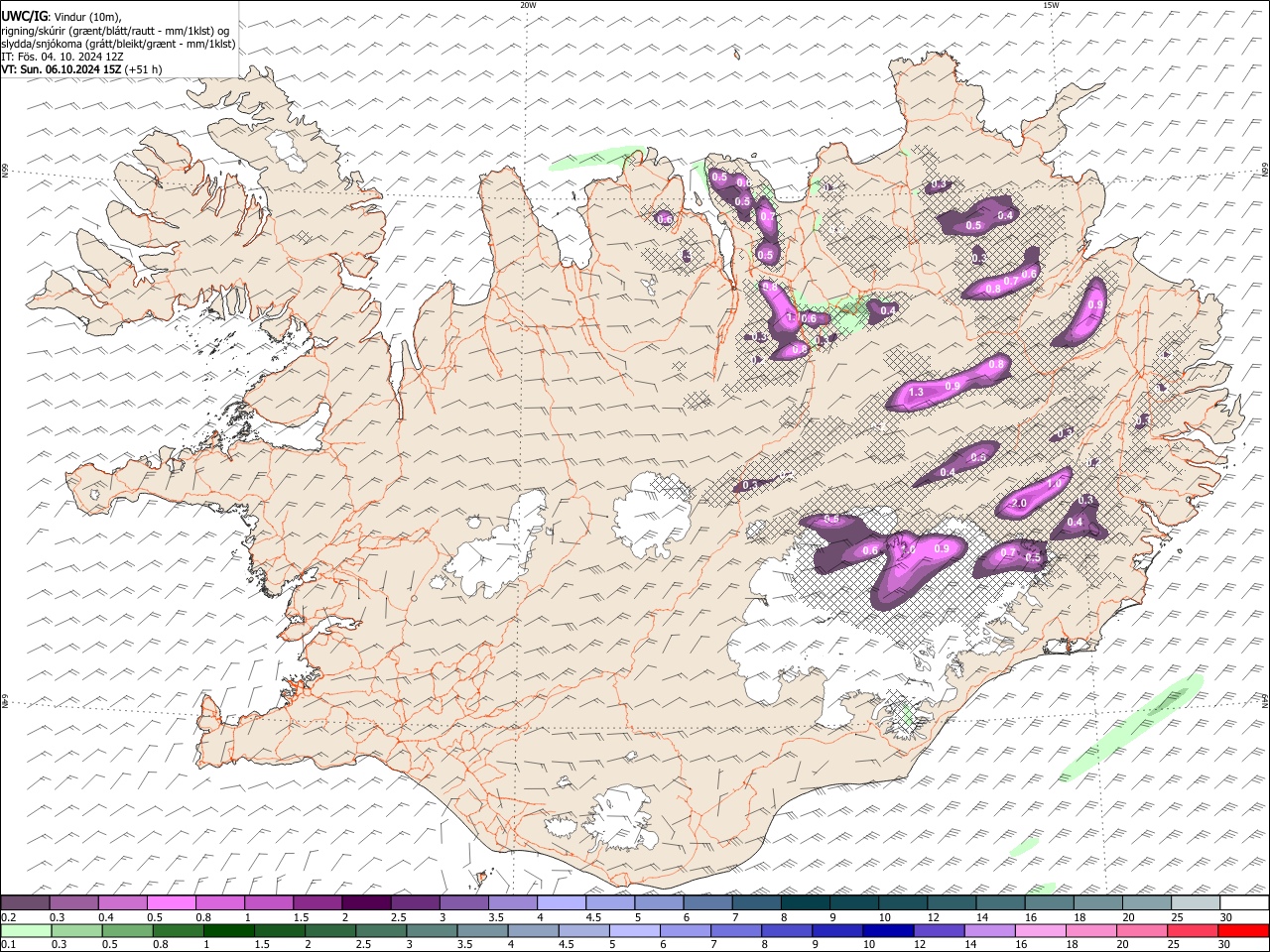Click the '4.5' label in upper legend

pos(593,917)
